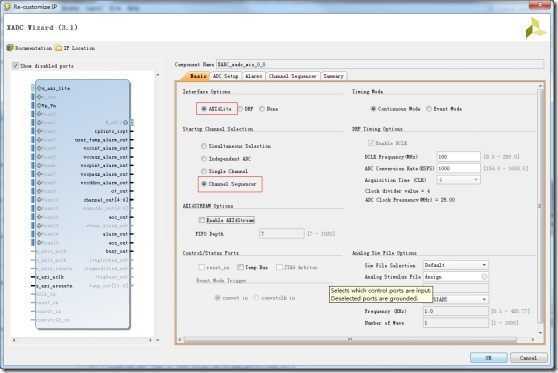The height and width of the screenshot is (373, 558).
Task: Open the Documentation link icon
Action: [10, 48]
